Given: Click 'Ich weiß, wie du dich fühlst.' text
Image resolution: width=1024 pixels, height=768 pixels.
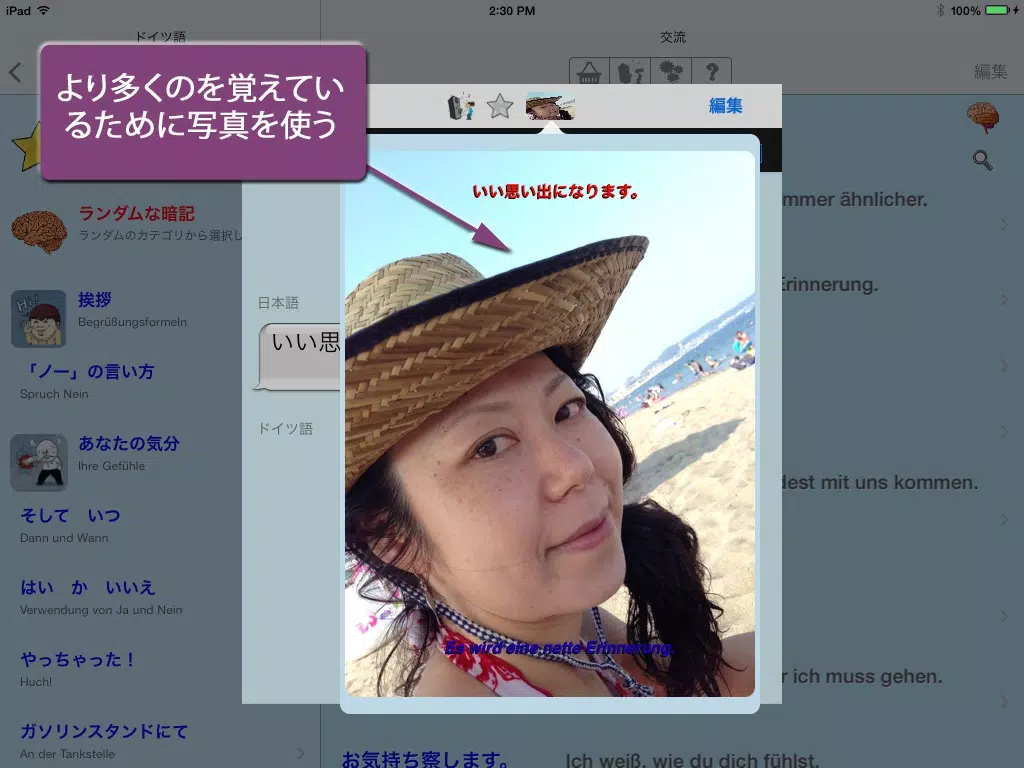Looking at the screenshot, I should (x=692, y=760).
